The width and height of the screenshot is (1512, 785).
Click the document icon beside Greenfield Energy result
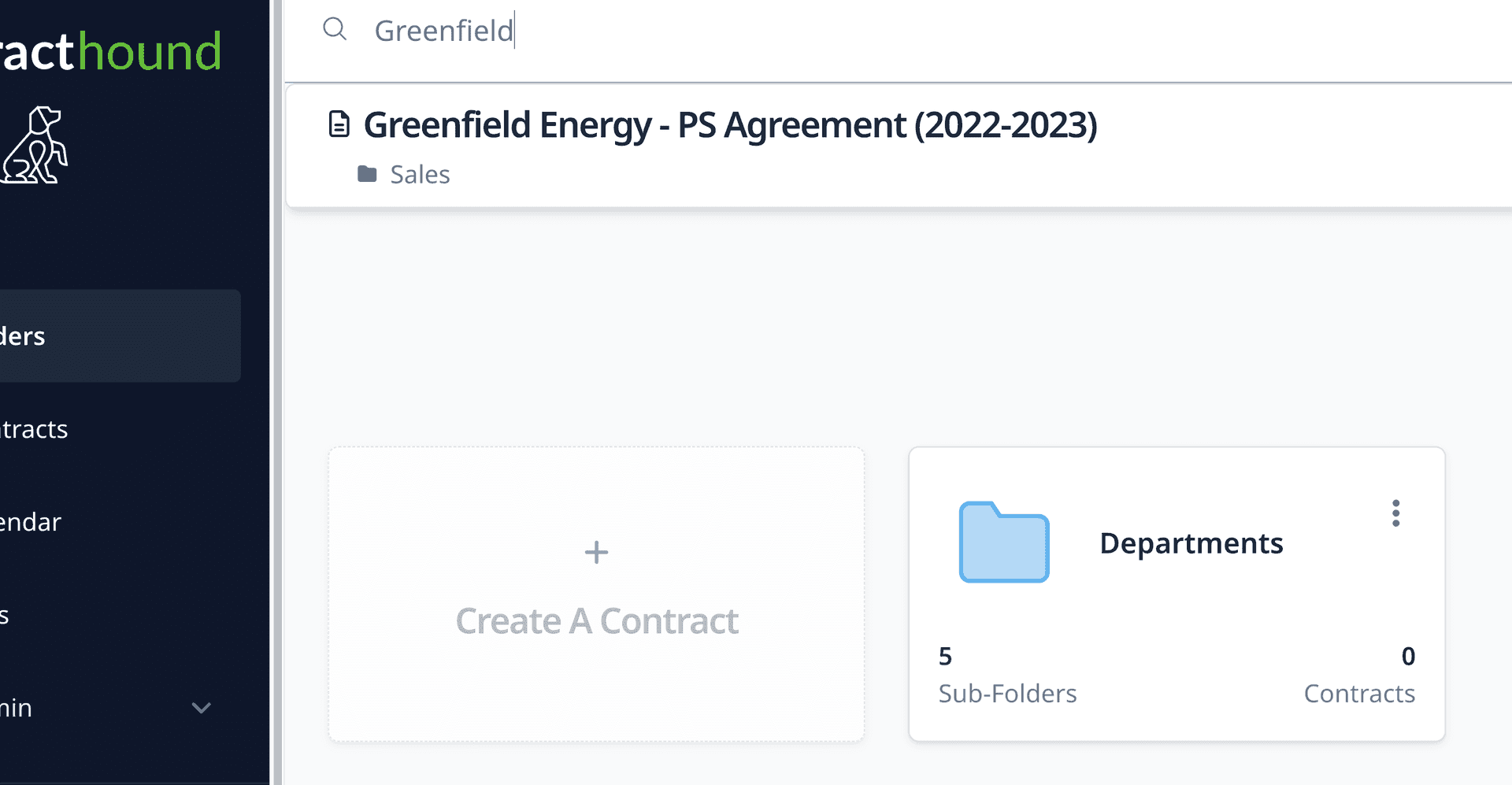tap(339, 124)
